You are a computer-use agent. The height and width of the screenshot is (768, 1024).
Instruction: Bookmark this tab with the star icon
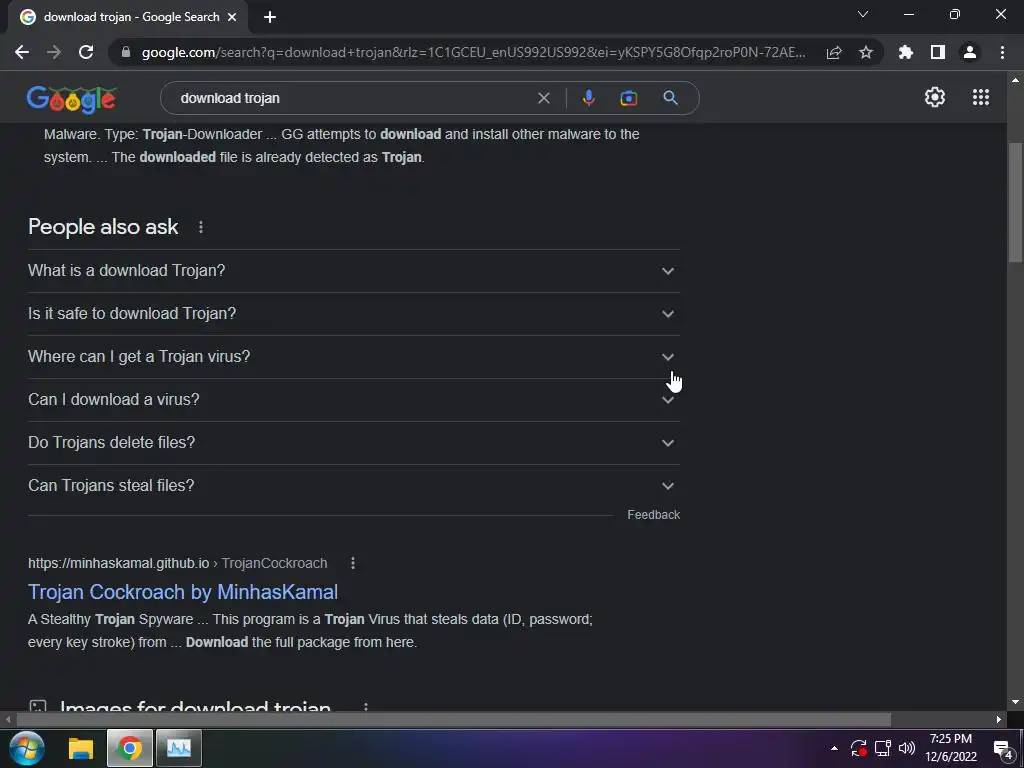tap(866, 52)
